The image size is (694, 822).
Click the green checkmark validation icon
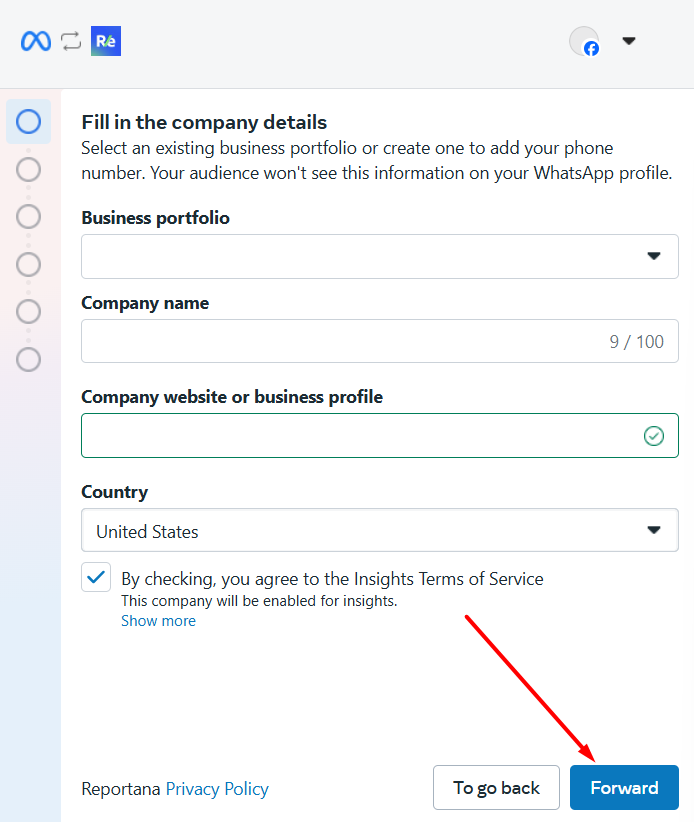pos(654,436)
